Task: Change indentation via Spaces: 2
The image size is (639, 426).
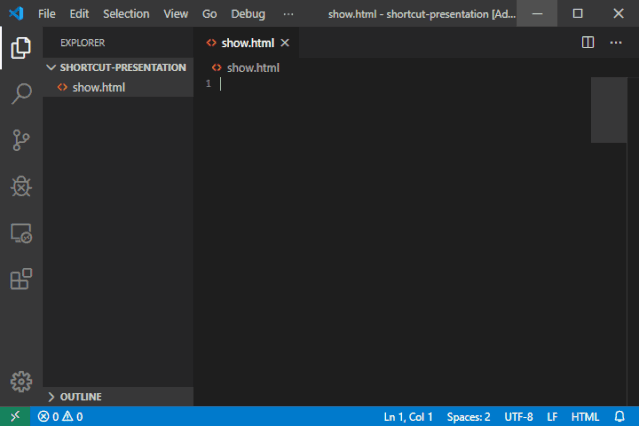Action: (x=468, y=417)
